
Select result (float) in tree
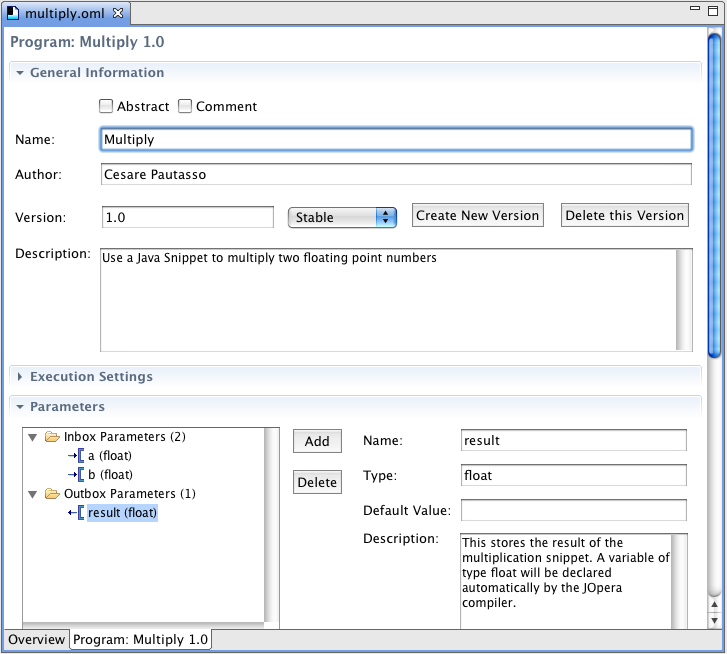pos(122,513)
